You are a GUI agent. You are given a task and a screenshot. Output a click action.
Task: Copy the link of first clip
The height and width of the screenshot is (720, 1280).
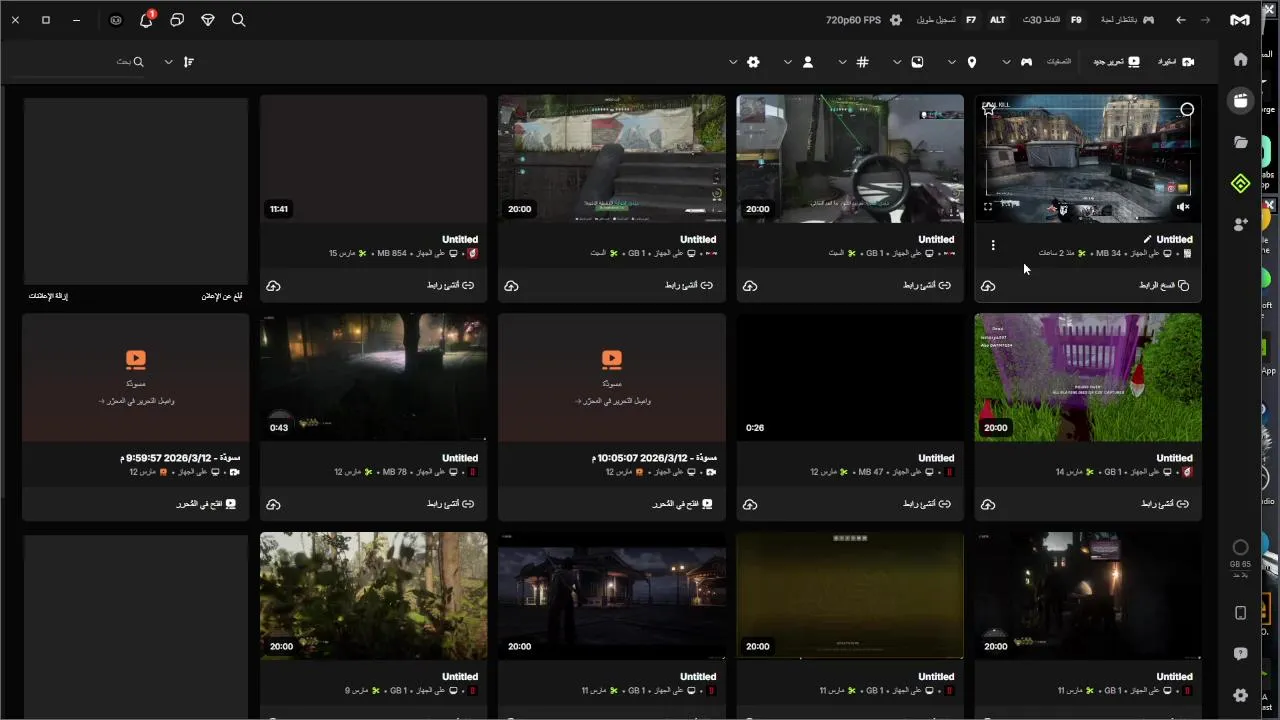click(1164, 286)
